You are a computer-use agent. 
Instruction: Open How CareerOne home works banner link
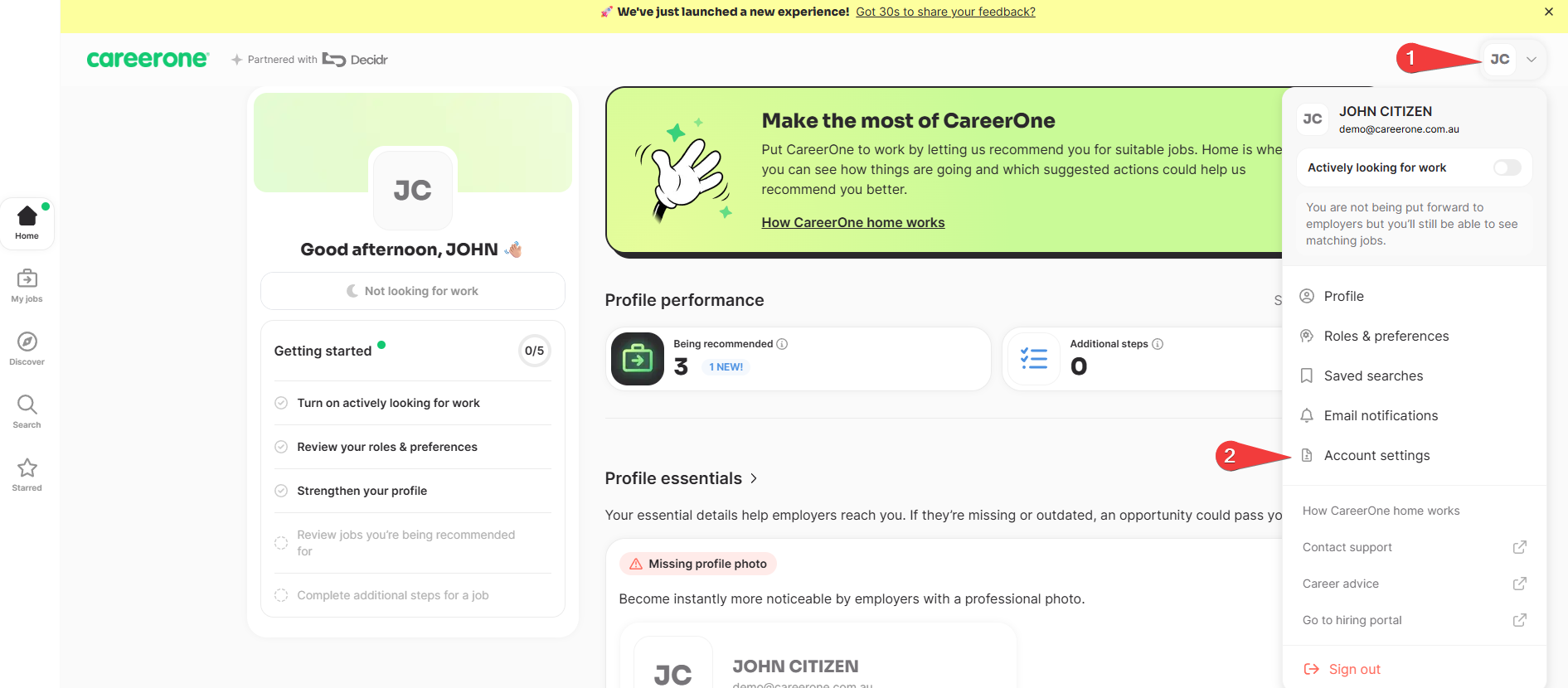[x=853, y=222]
